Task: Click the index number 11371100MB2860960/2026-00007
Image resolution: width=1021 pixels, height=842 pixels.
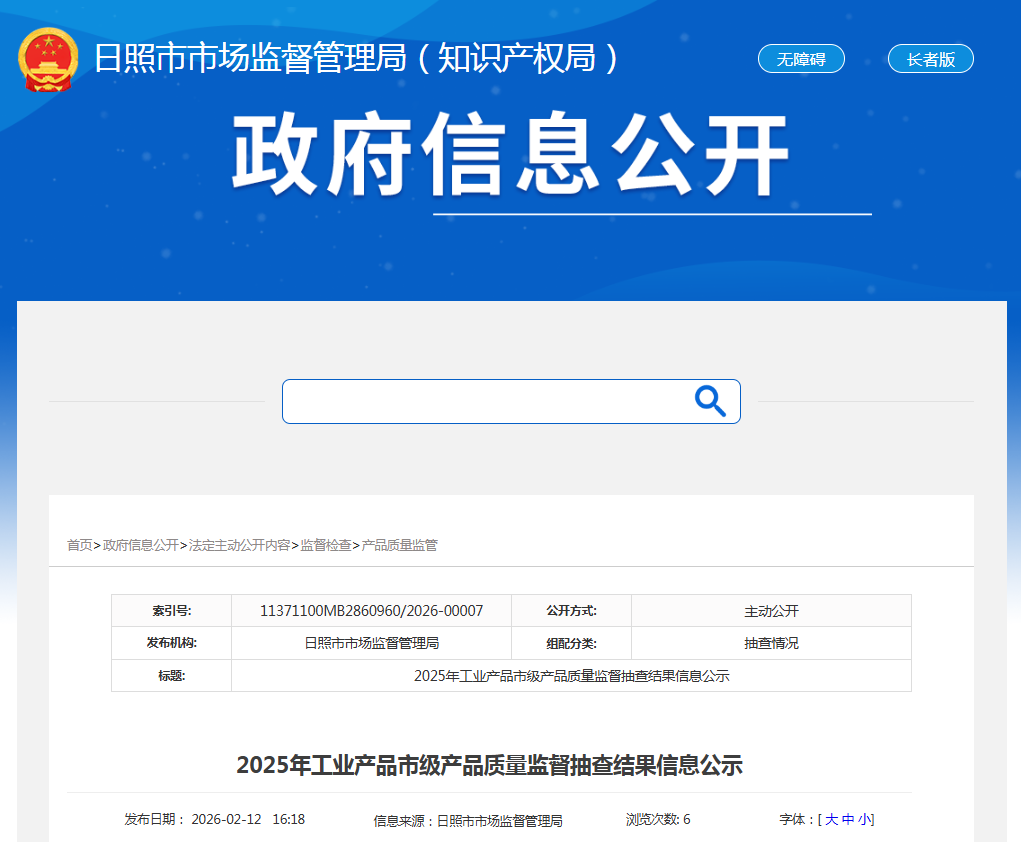Action: point(371,611)
